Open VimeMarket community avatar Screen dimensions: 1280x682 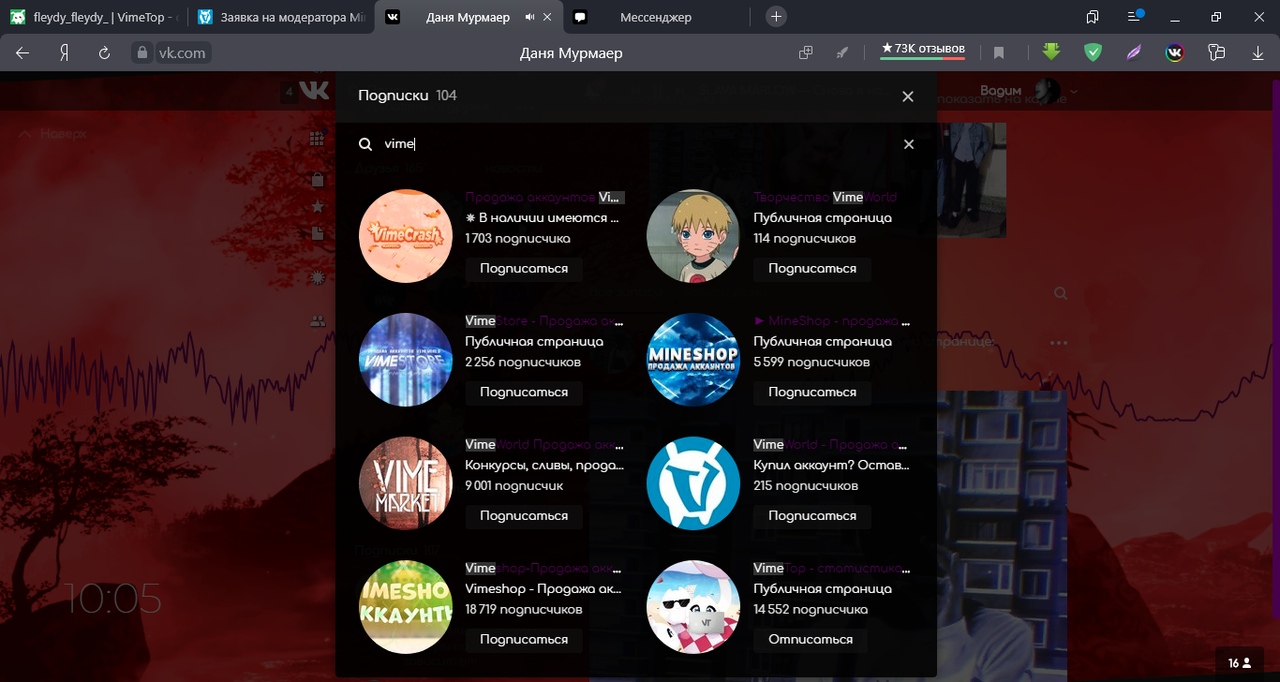click(x=405, y=484)
